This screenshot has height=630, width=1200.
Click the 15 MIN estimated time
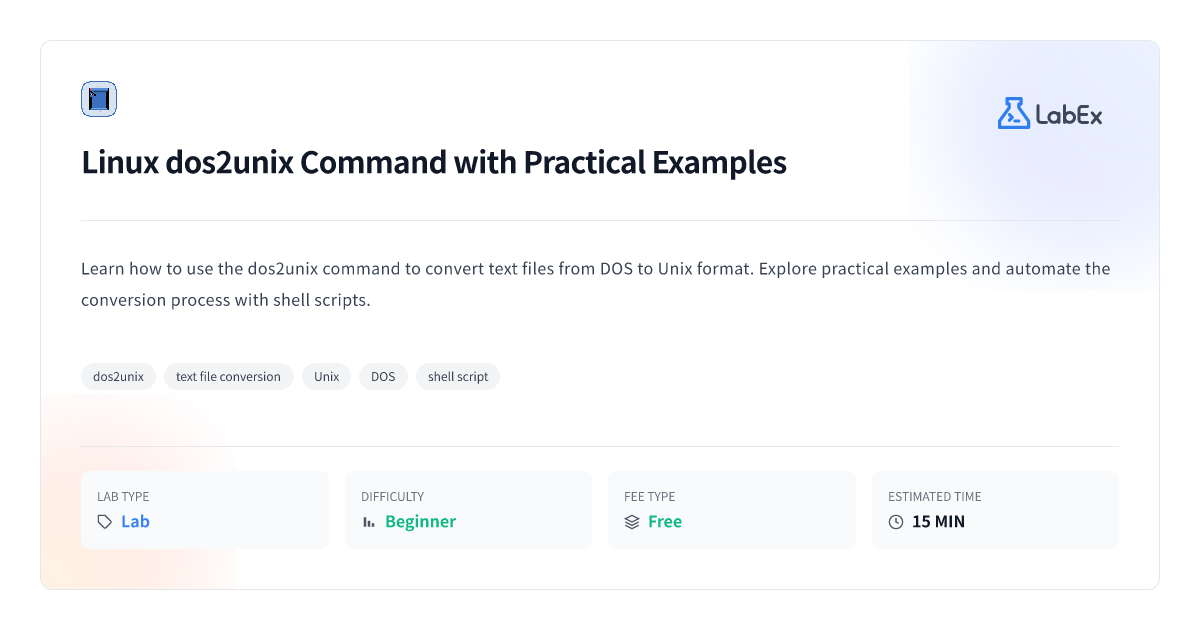click(938, 522)
